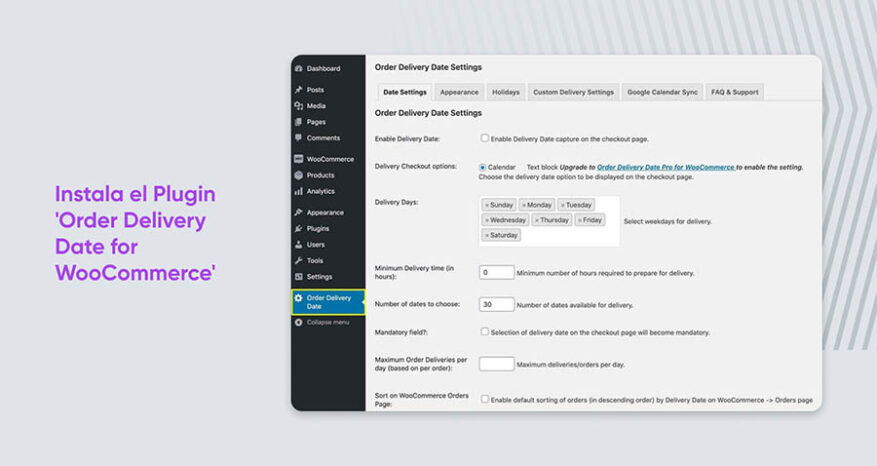The width and height of the screenshot is (877, 466).
Task: Enable default sorting by Delivery Date checkbox
Action: tap(485, 399)
